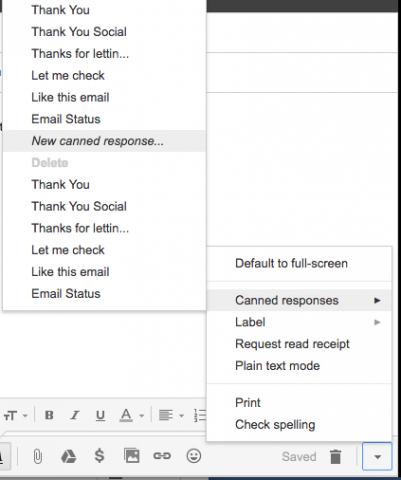Click the more options arrow button

[x=377, y=456]
